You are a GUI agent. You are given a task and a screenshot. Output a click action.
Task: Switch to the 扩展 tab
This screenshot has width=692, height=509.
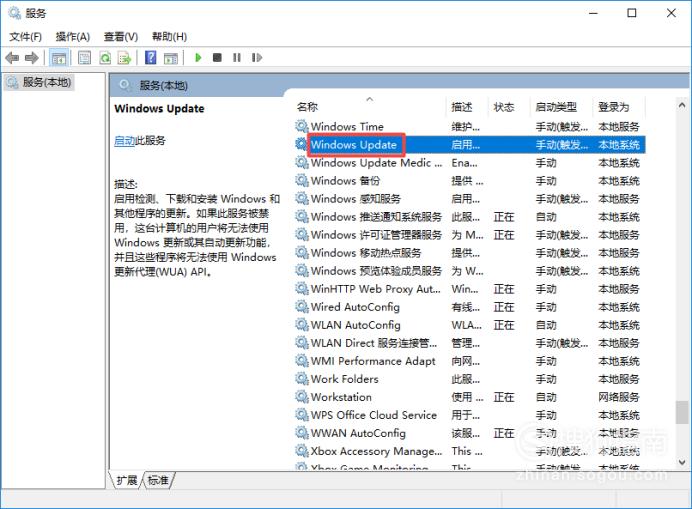pos(127,480)
